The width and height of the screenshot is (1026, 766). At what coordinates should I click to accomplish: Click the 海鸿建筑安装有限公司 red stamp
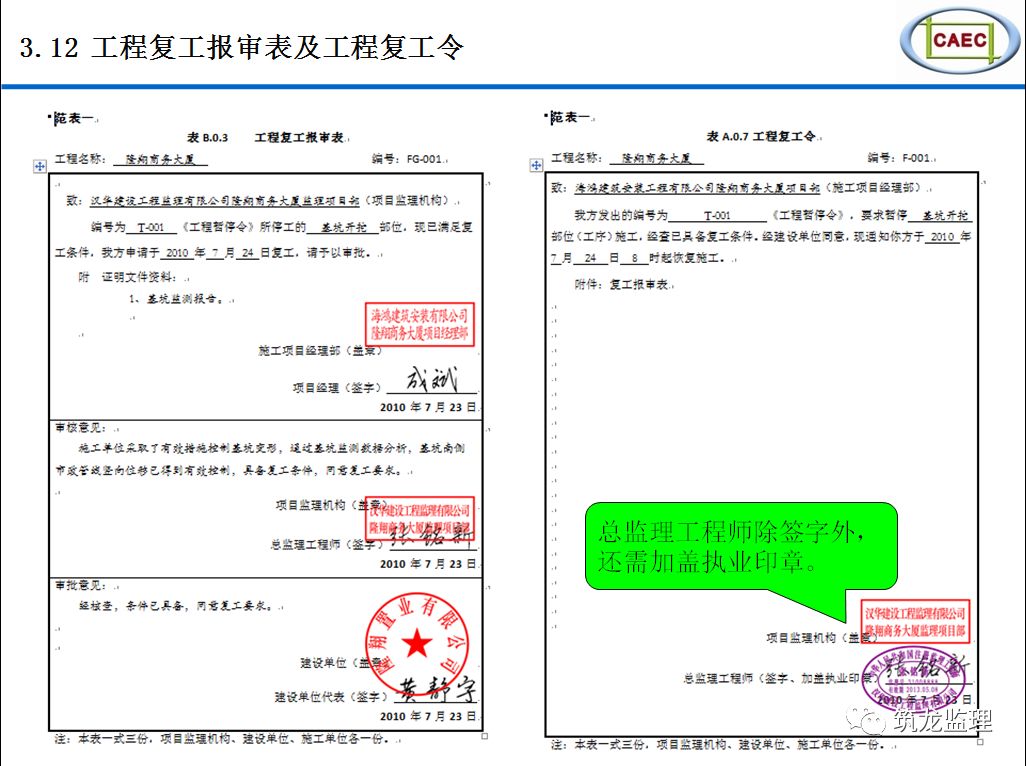point(419,323)
